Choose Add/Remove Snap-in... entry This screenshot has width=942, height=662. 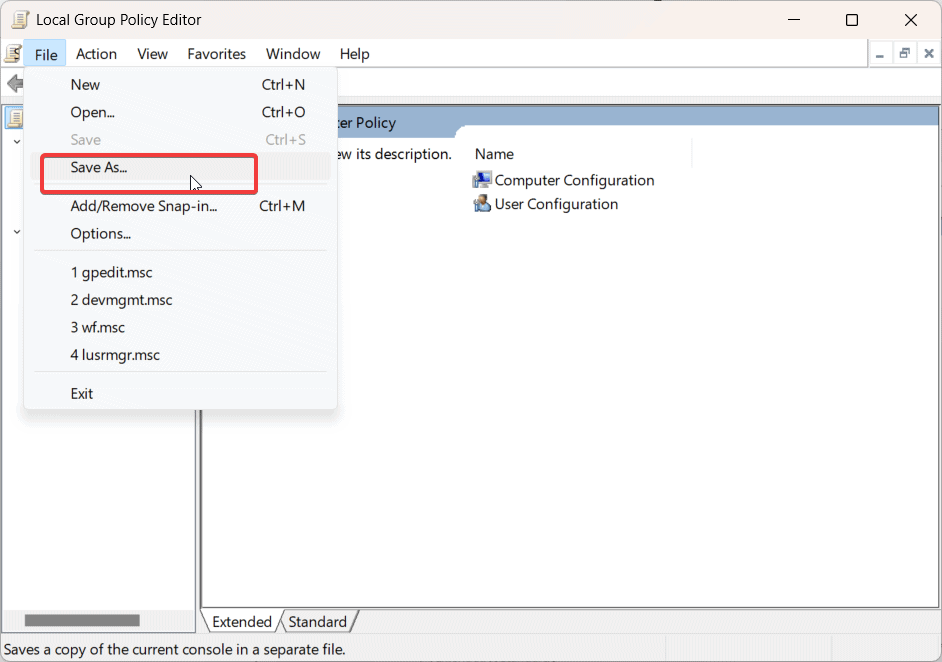(x=180, y=206)
